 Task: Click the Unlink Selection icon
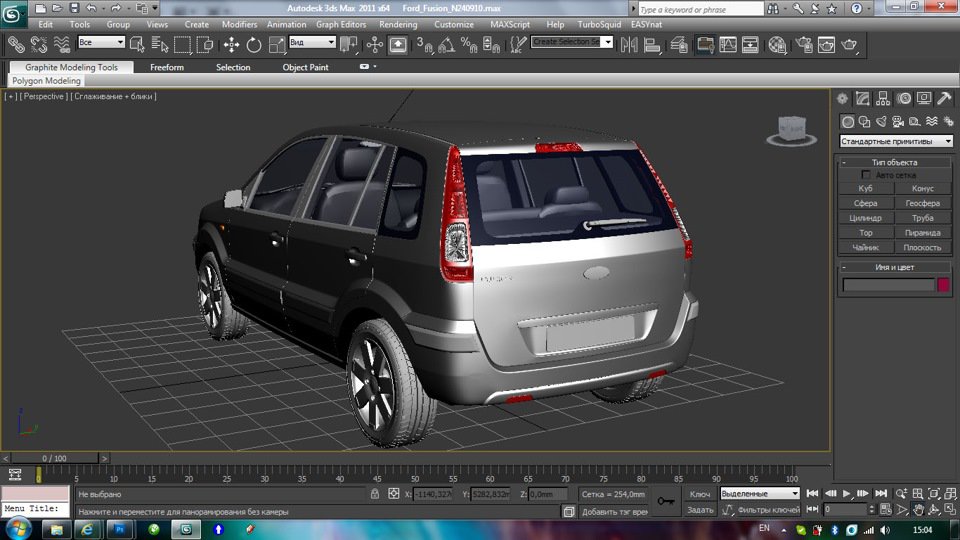[x=39, y=44]
